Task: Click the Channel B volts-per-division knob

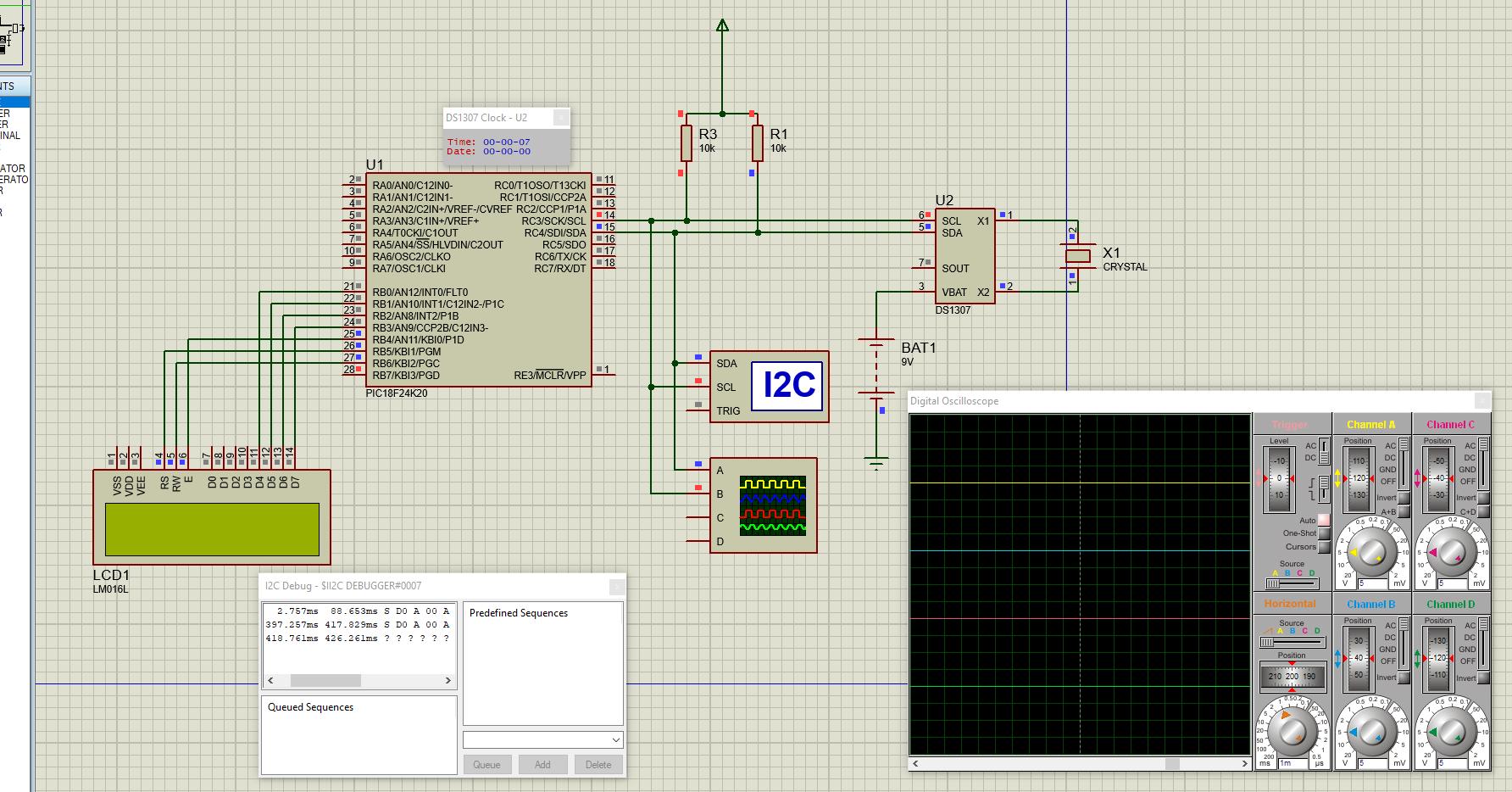Action: coord(1371,732)
